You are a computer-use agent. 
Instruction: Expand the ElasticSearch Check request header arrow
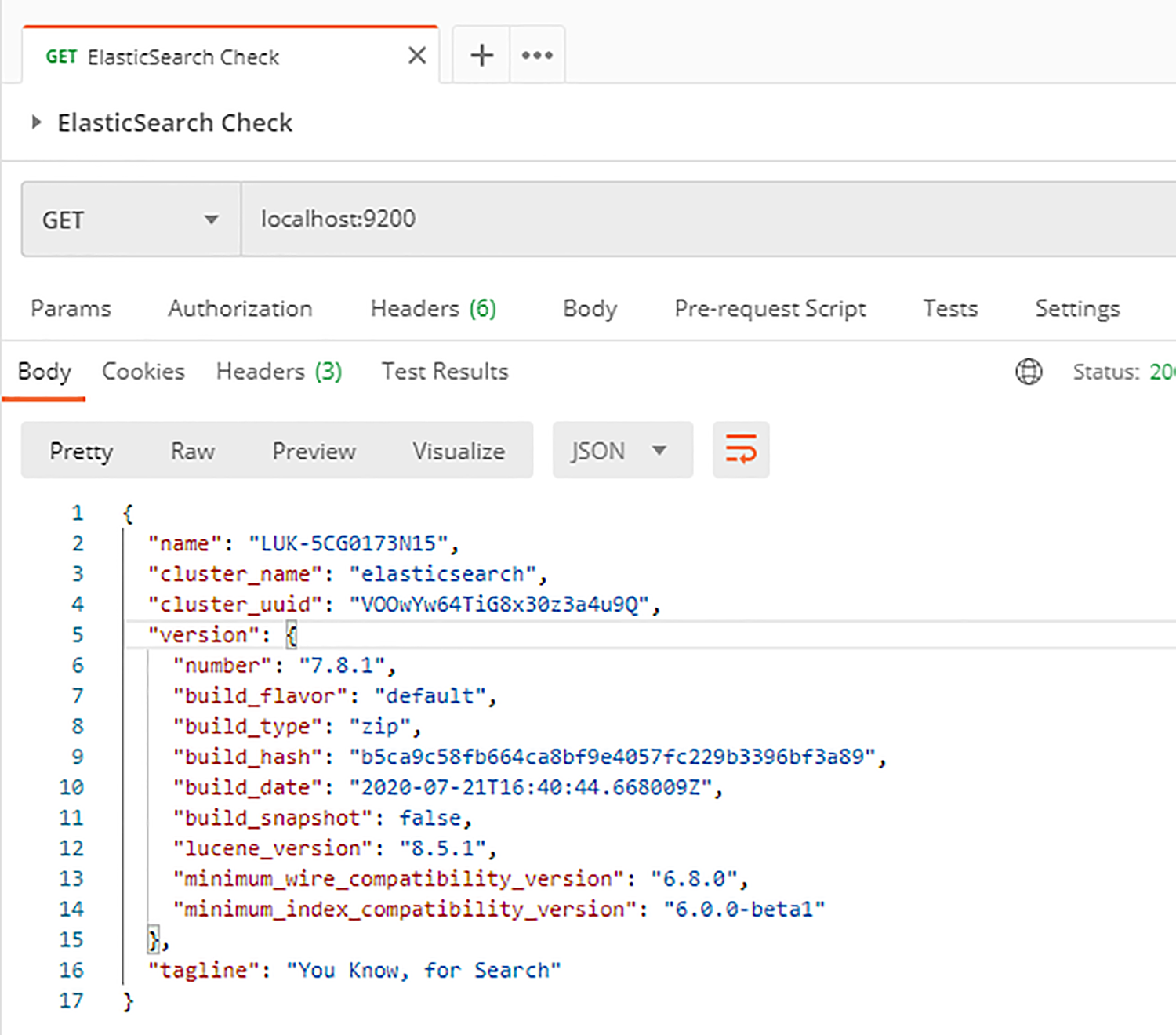pyautogui.click(x=36, y=122)
